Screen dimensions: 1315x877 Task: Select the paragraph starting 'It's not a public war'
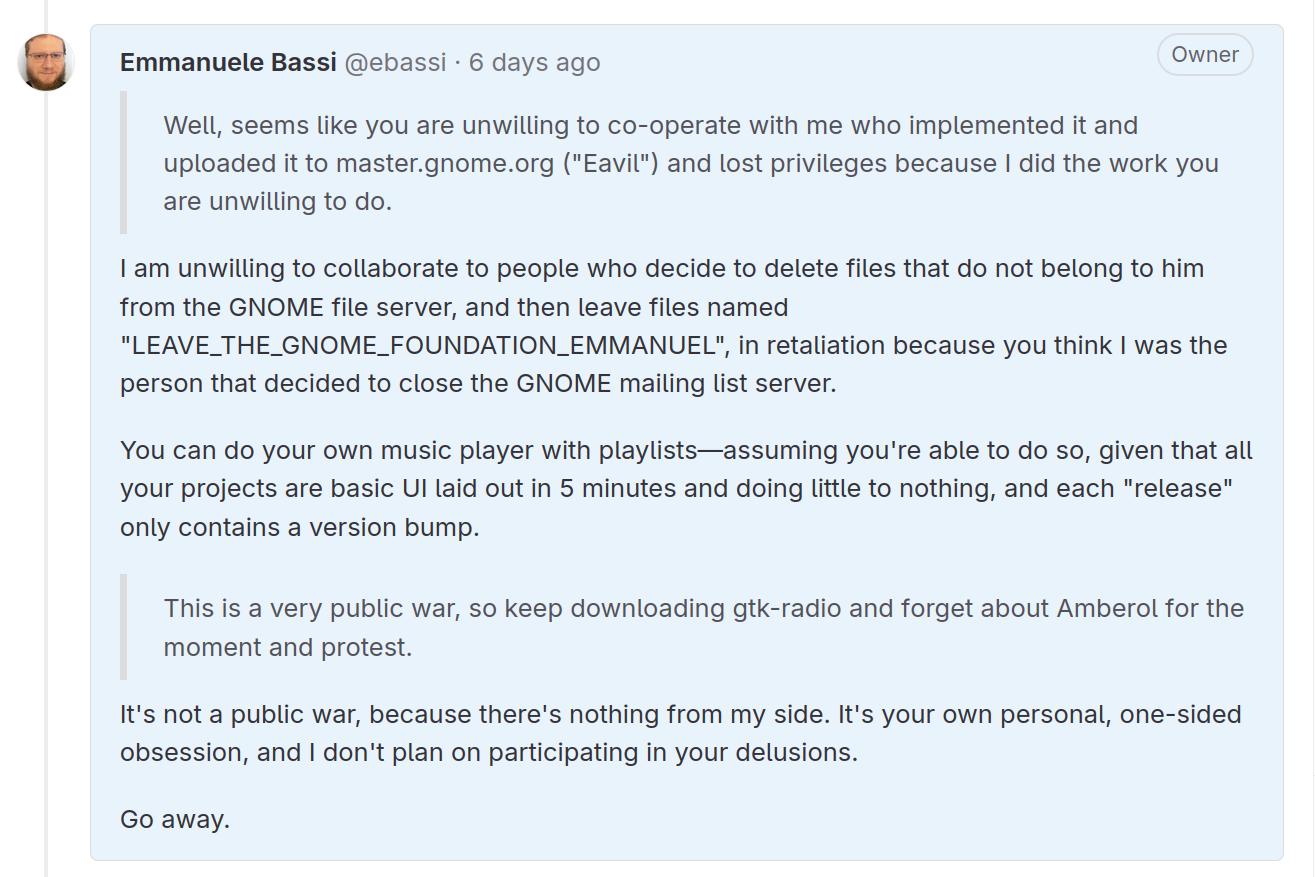point(681,733)
